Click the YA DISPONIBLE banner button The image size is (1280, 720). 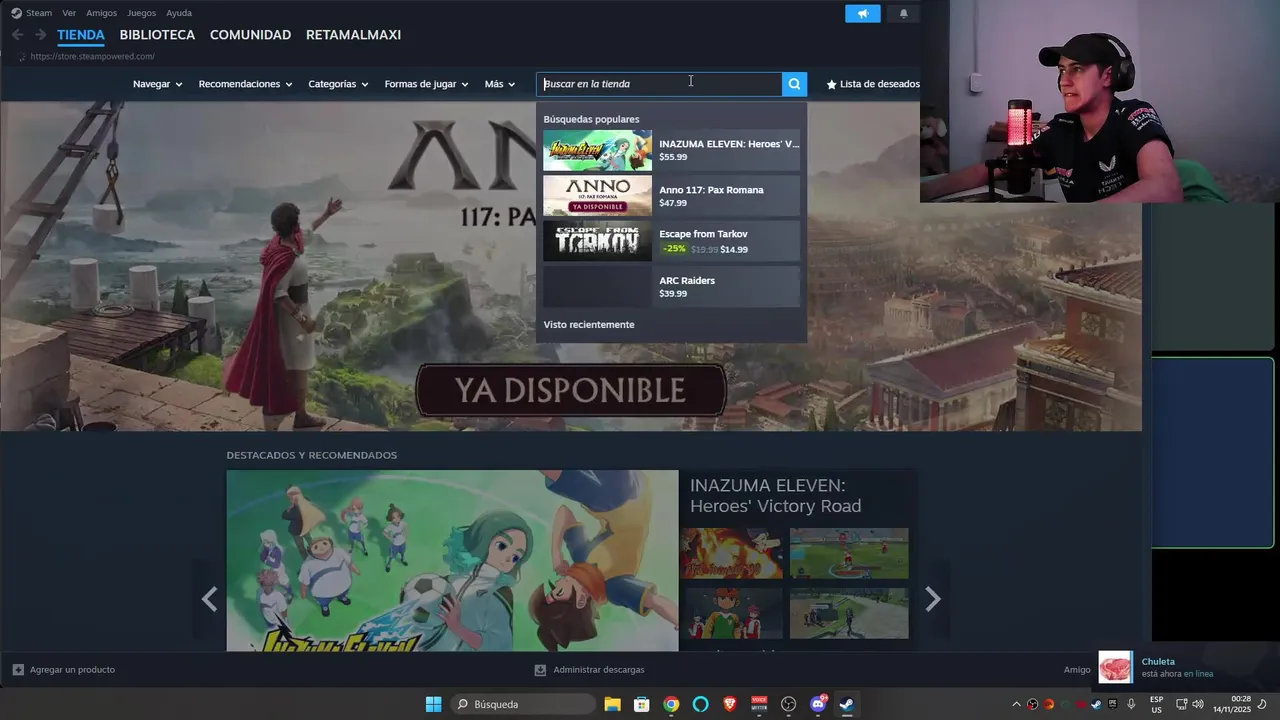pyautogui.click(x=571, y=390)
